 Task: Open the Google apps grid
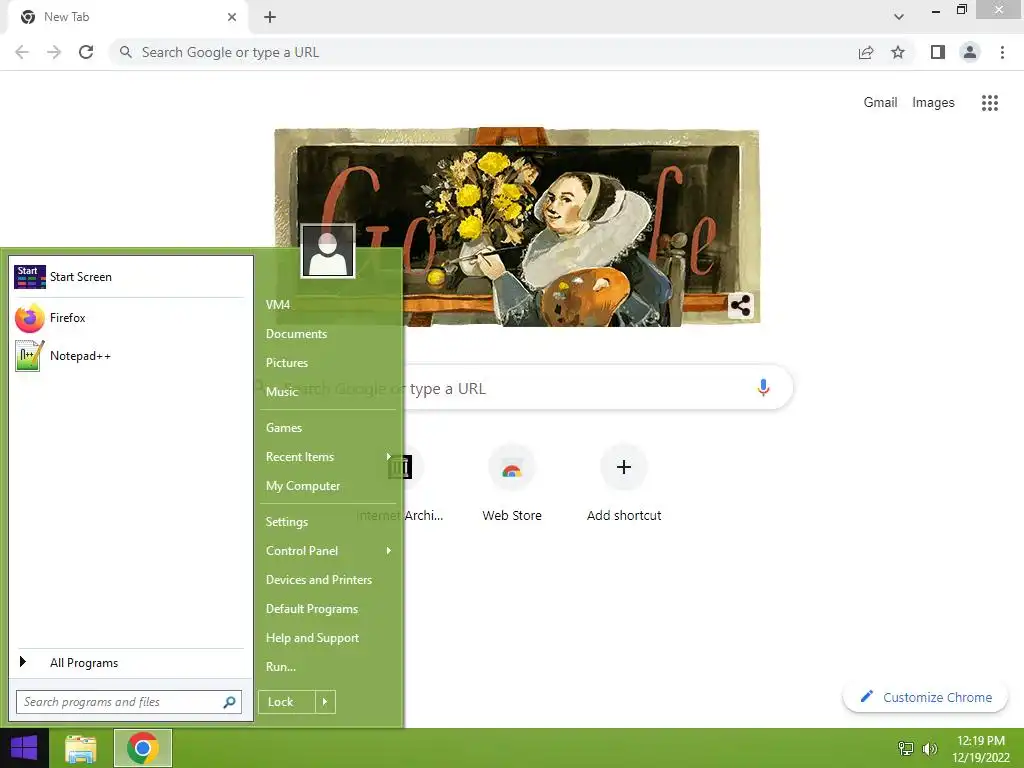[x=989, y=103]
